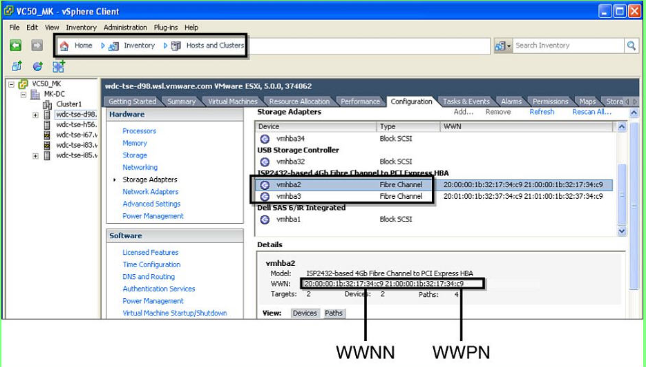Open the Network Adapters link
The width and height of the screenshot is (647, 367).
(150, 192)
